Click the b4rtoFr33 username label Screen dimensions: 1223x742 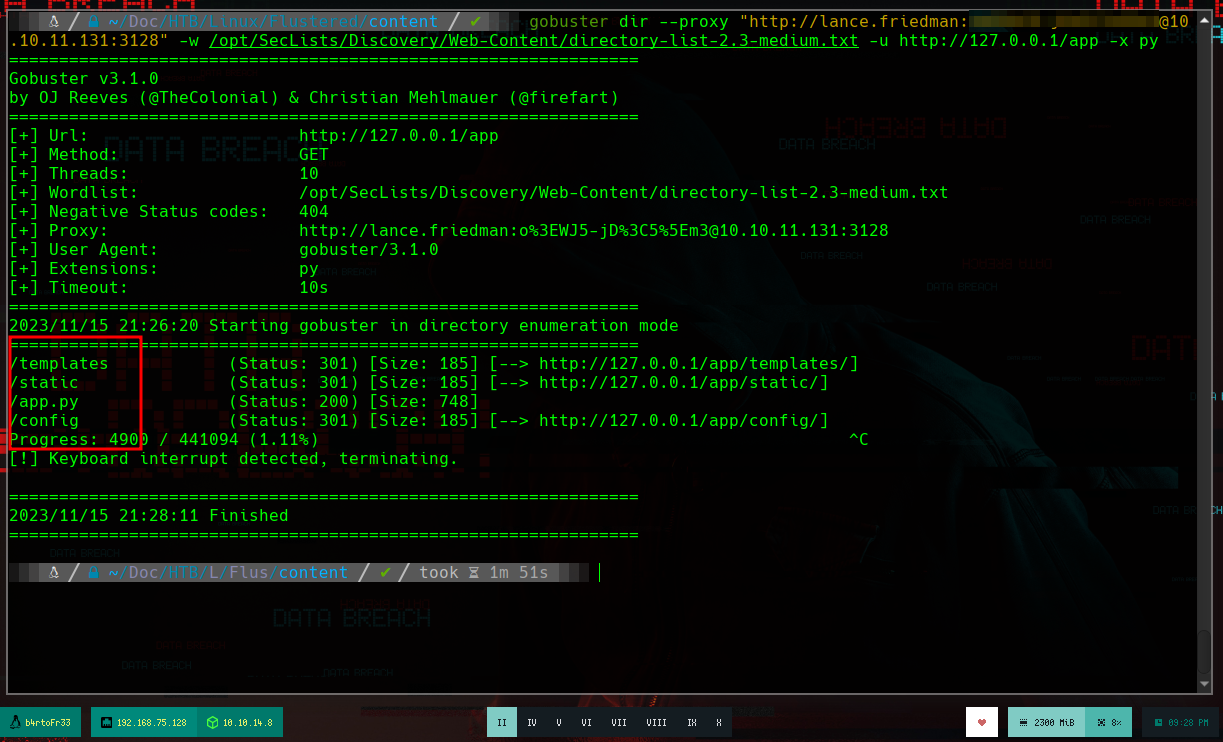(48, 722)
